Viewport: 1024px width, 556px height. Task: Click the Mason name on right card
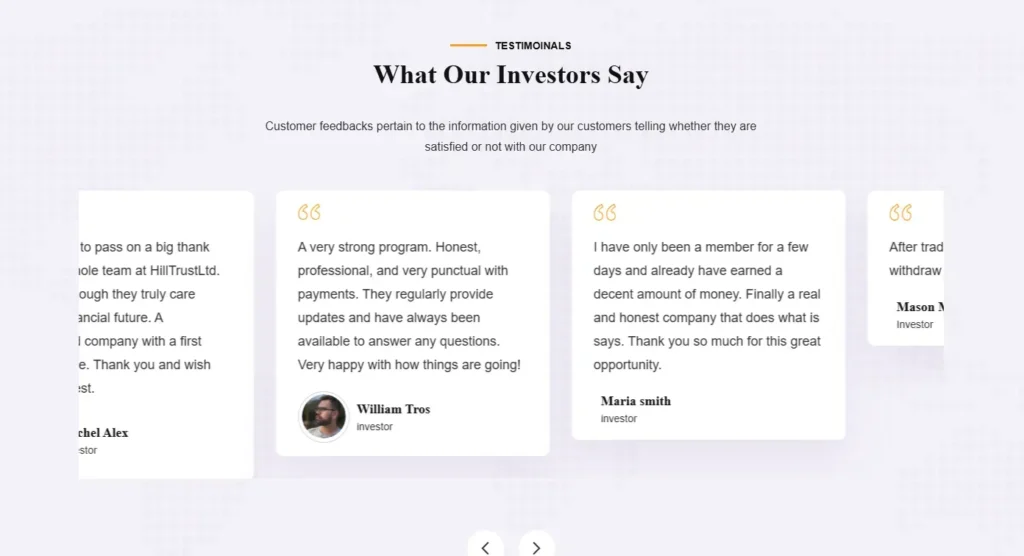point(919,307)
